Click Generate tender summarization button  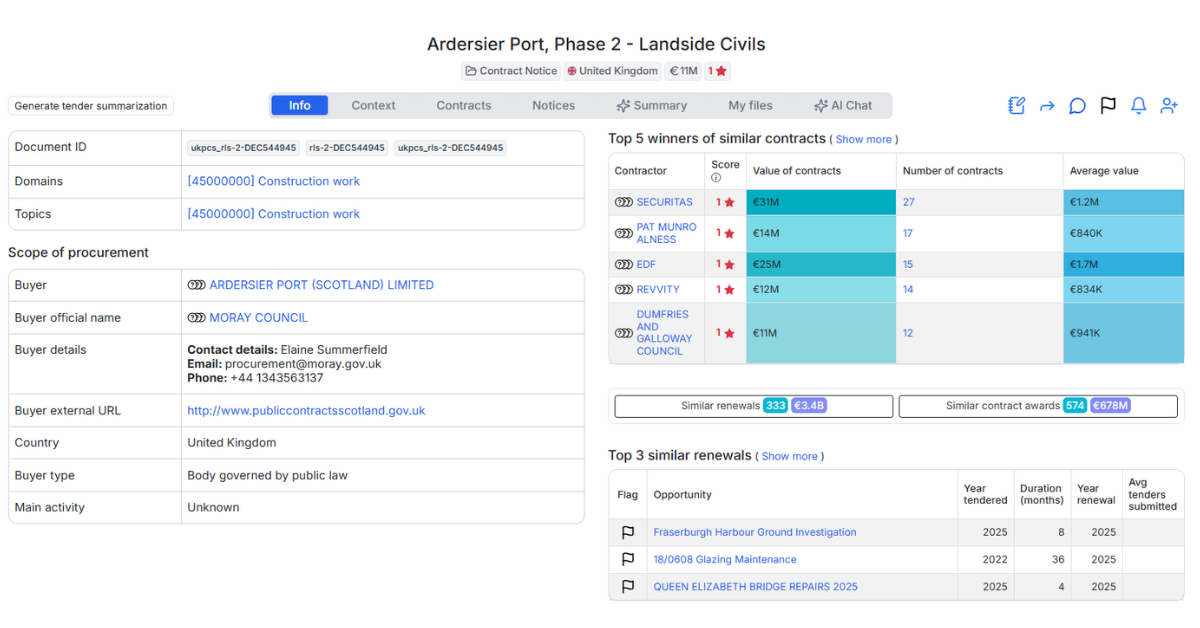pyautogui.click(x=91, y=106)
